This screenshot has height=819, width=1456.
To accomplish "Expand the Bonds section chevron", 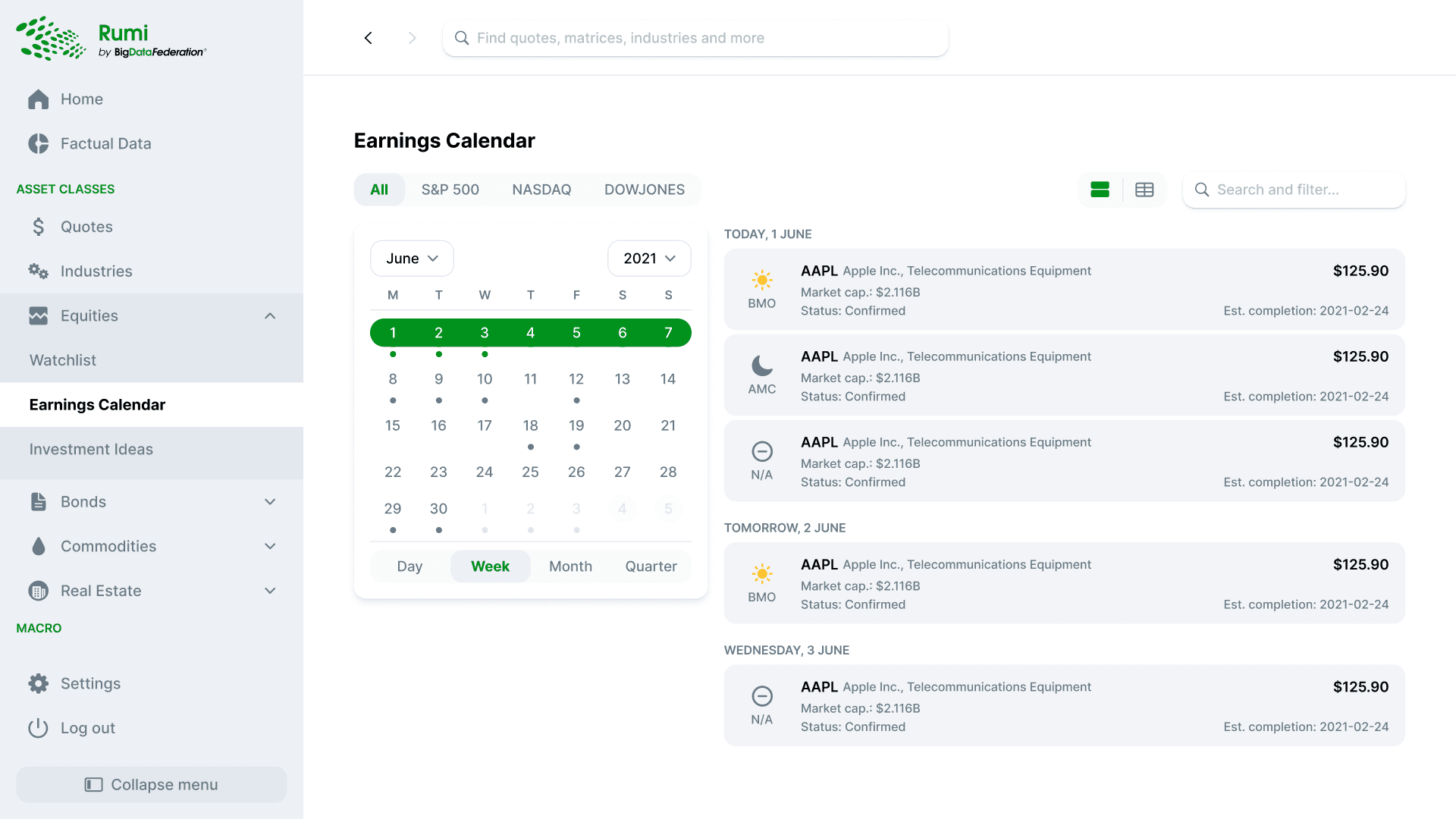I will pos(270,502).
